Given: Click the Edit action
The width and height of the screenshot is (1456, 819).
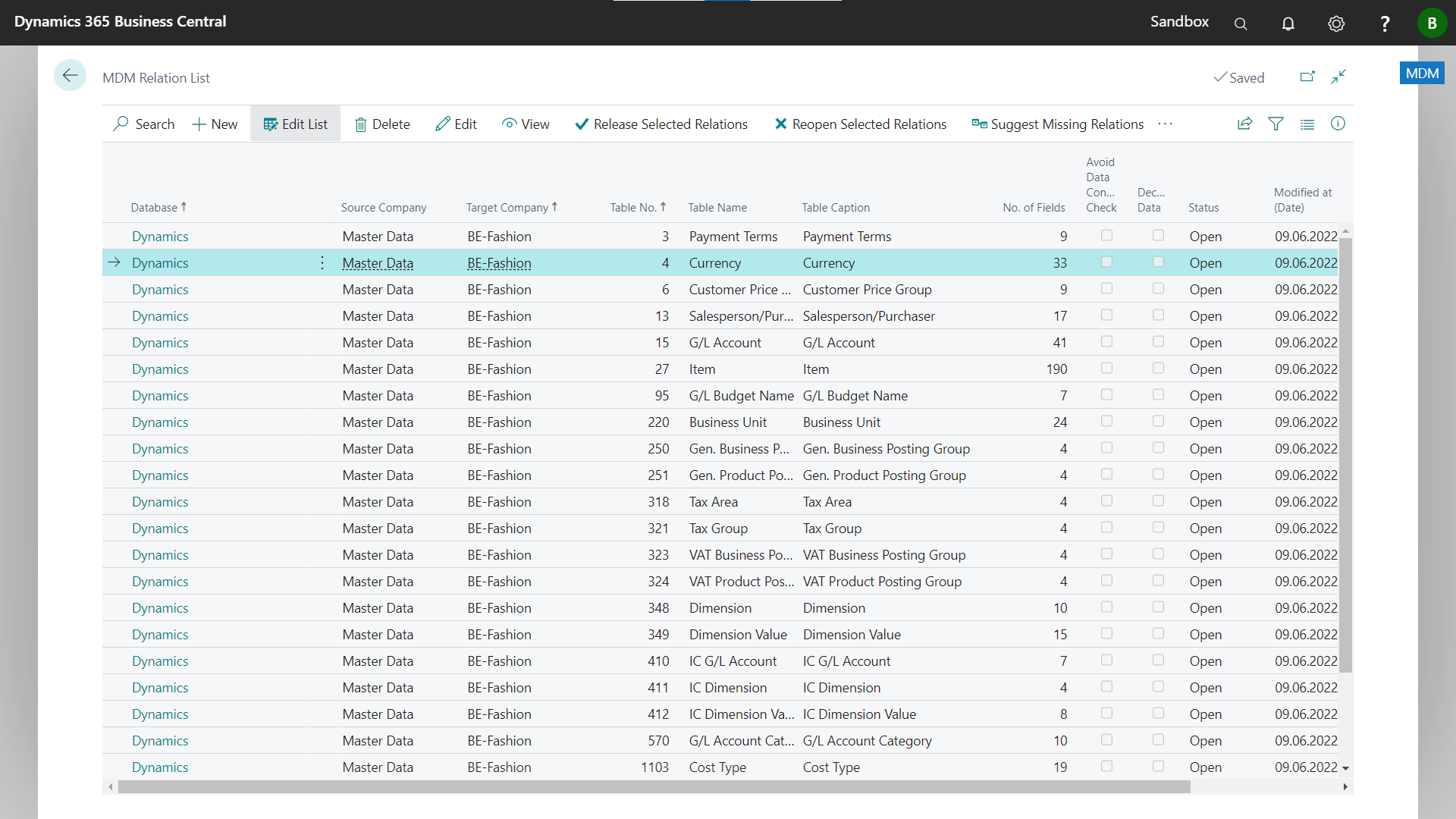Looking at the screenshot, I should pyautogui.click(x=456, y=124).
